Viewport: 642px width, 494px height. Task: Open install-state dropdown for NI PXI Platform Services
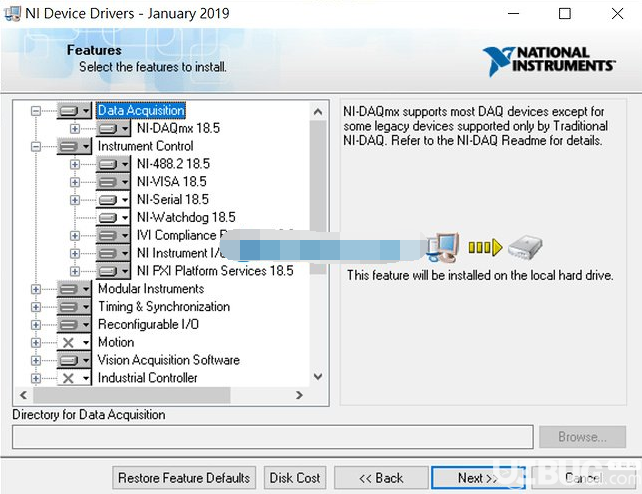point(113,271)
